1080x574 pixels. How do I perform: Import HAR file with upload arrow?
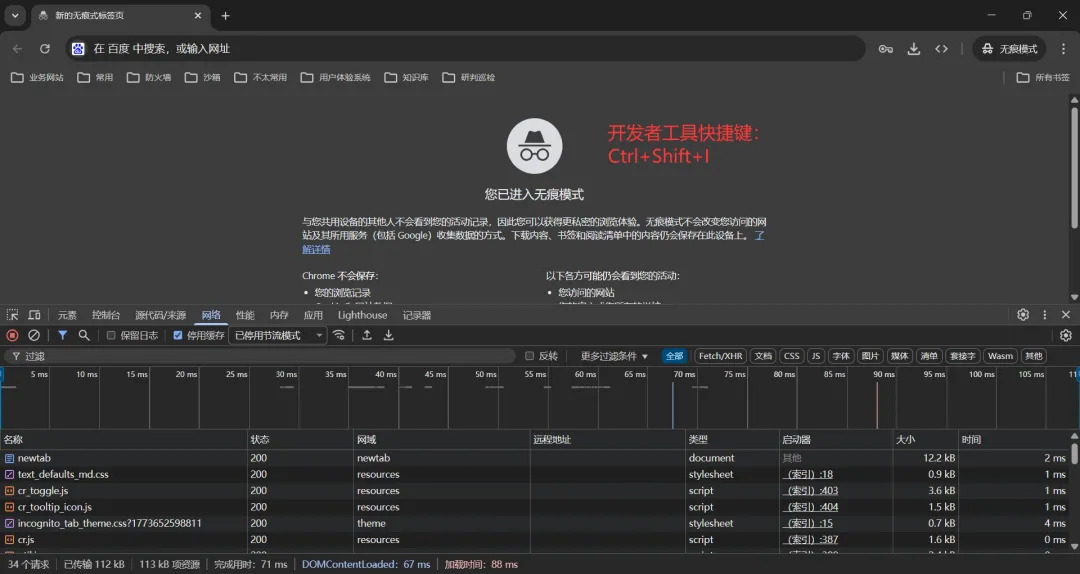(x=367, y=336)
